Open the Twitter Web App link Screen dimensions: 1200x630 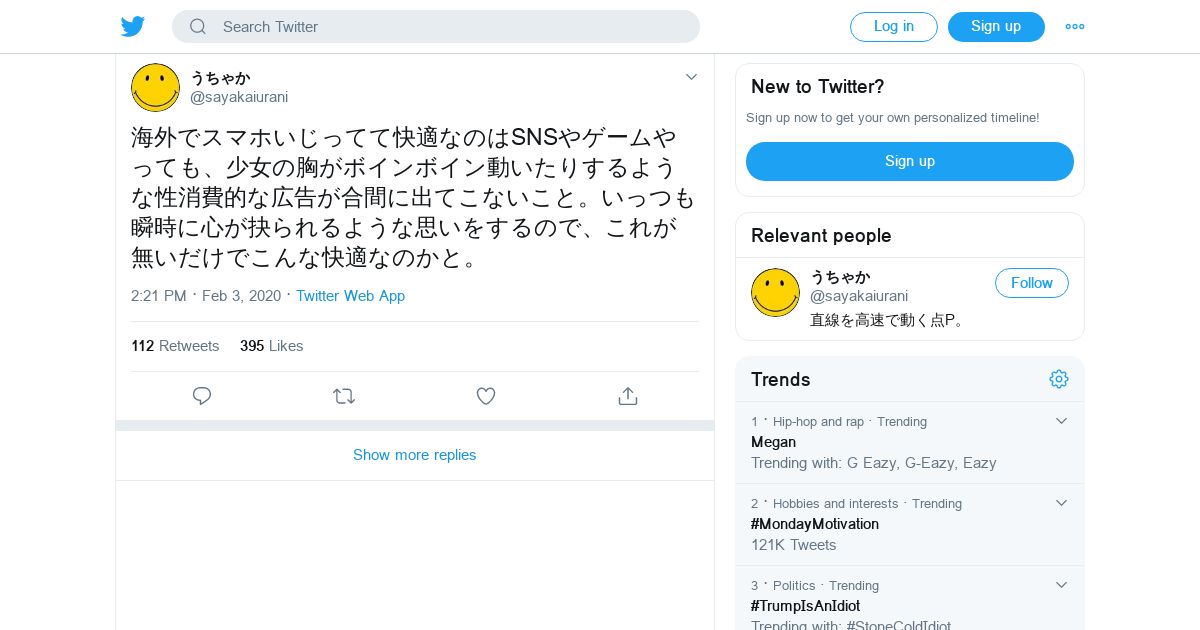pos(350,296)
